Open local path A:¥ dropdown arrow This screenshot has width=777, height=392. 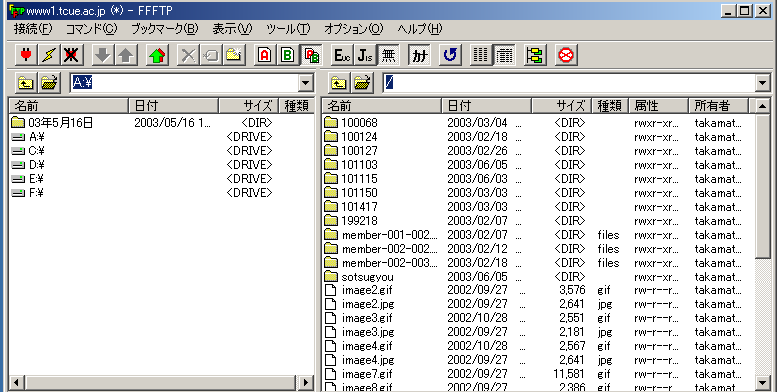306,83
